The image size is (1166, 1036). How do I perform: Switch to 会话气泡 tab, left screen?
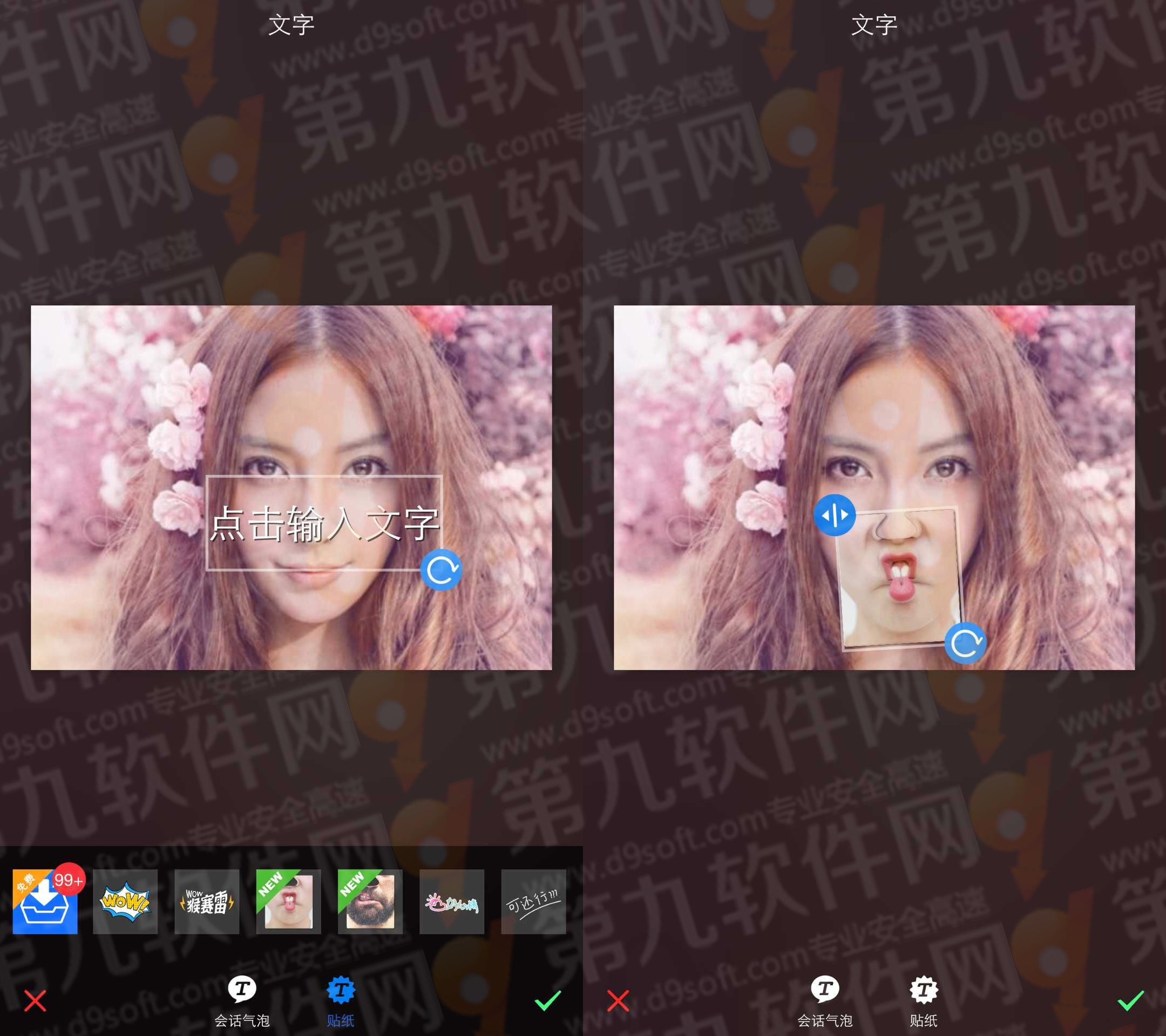[242, 1001]
